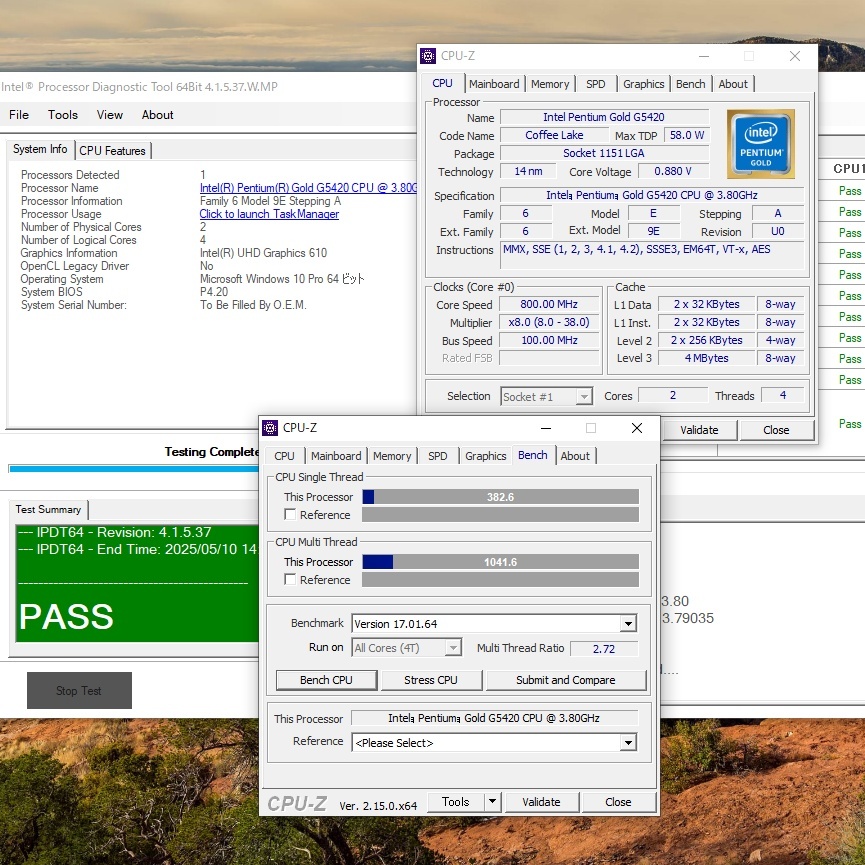Click the Code Name value Coffee Lake

[x=554, y=135]
